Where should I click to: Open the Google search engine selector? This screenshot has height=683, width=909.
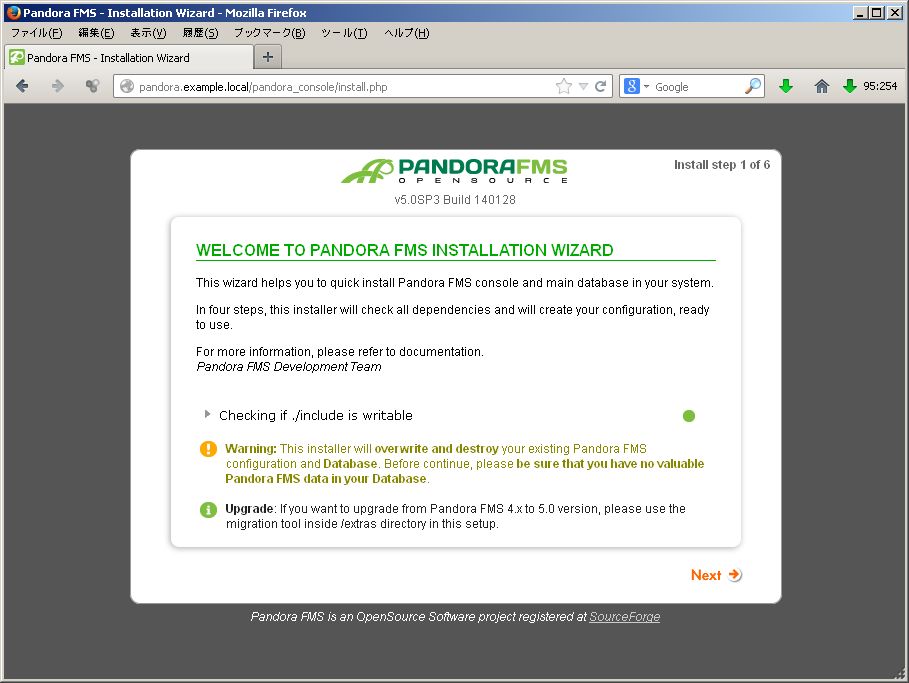(x=637, y=86)
